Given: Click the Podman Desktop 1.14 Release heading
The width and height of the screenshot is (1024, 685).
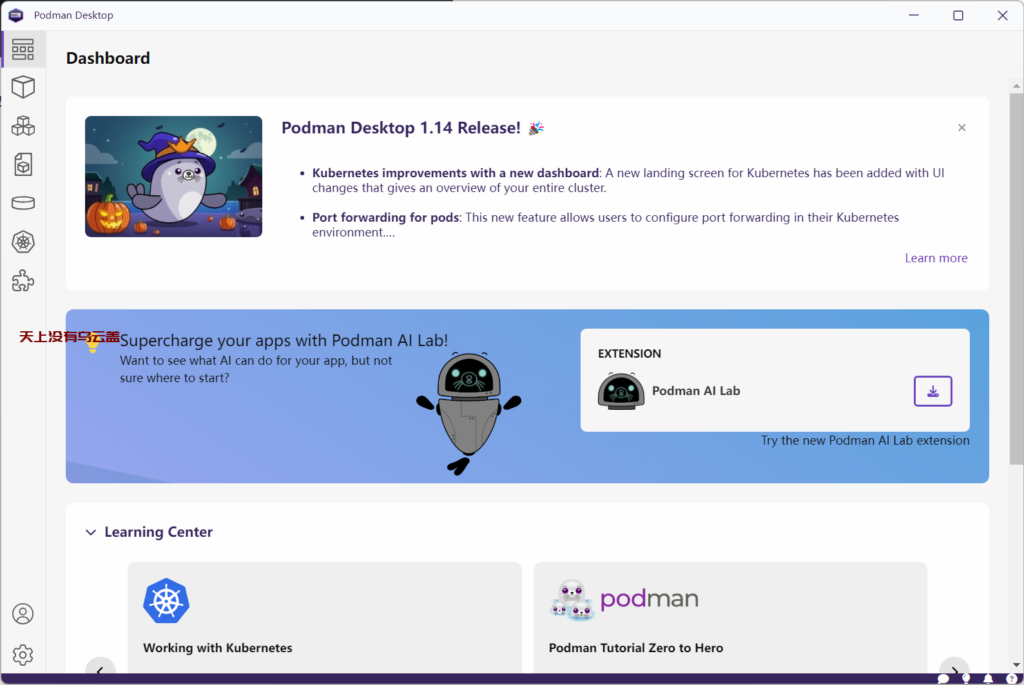Looking at the screenshot, I should point(400,127).
